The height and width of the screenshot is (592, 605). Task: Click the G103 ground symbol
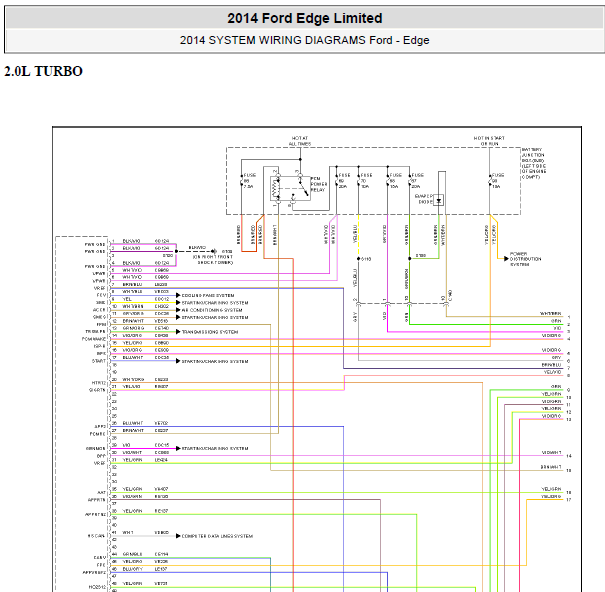(214, 251)
